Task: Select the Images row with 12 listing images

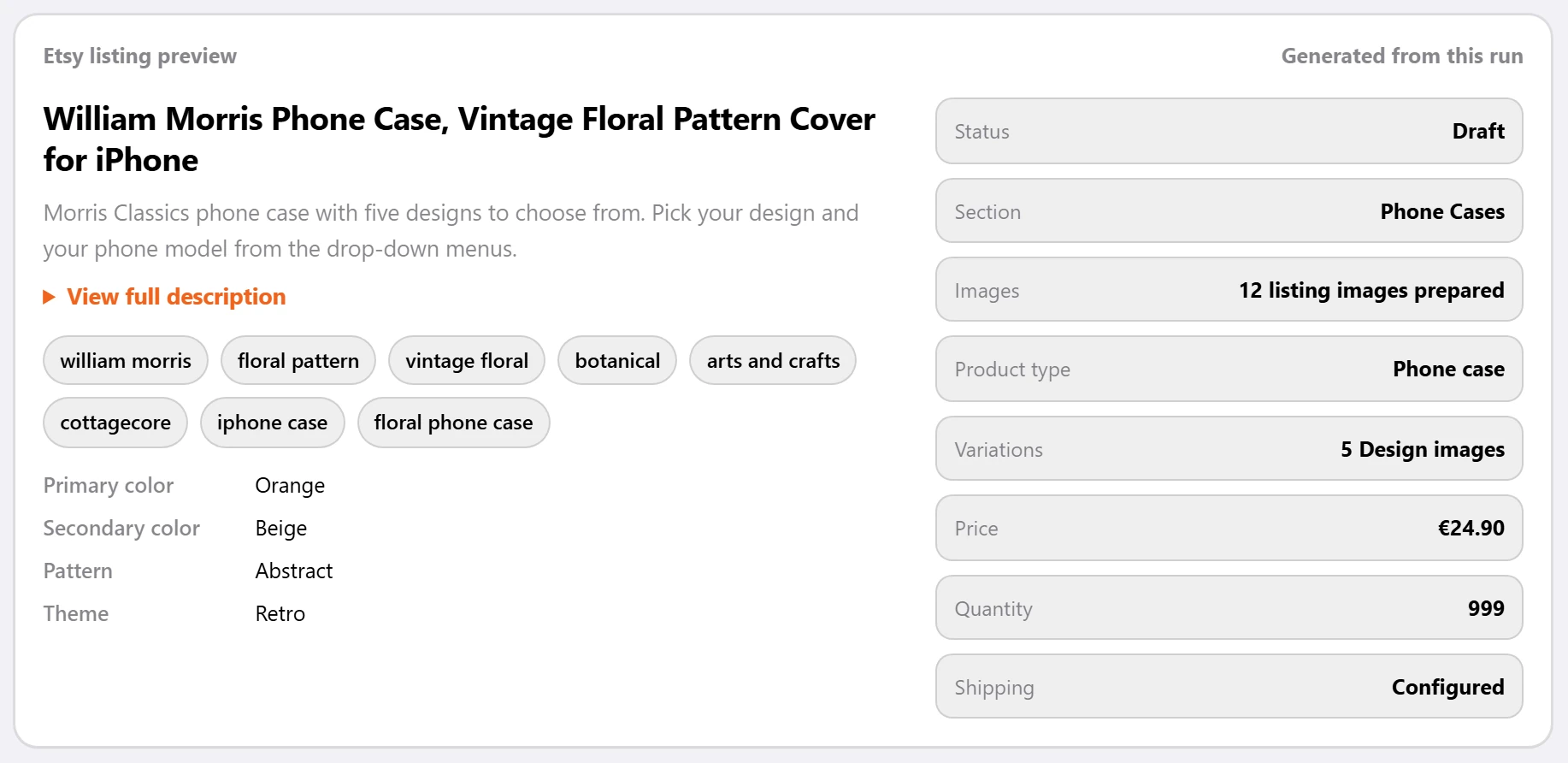Action: pos(1229,290)
